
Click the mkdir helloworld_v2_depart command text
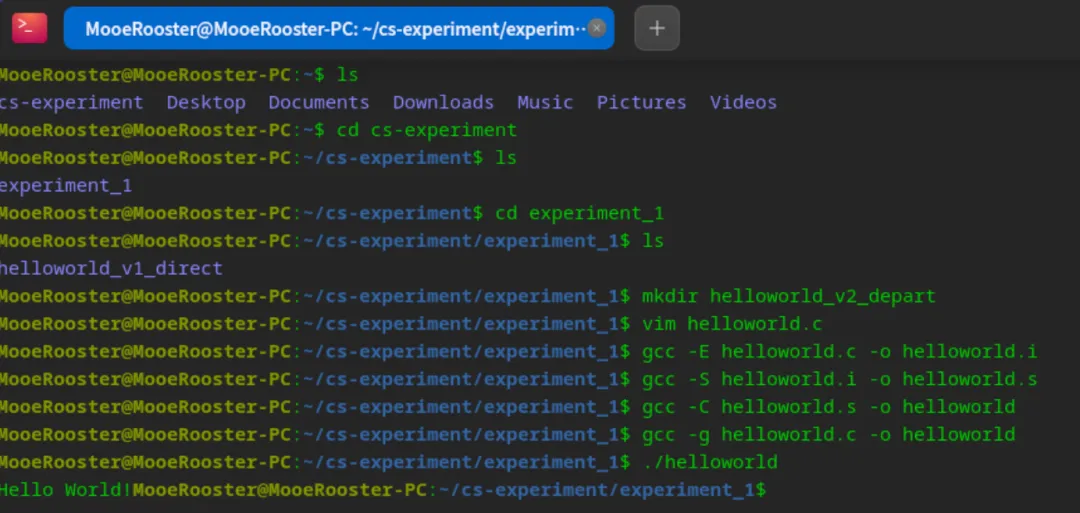click(789, 296)
